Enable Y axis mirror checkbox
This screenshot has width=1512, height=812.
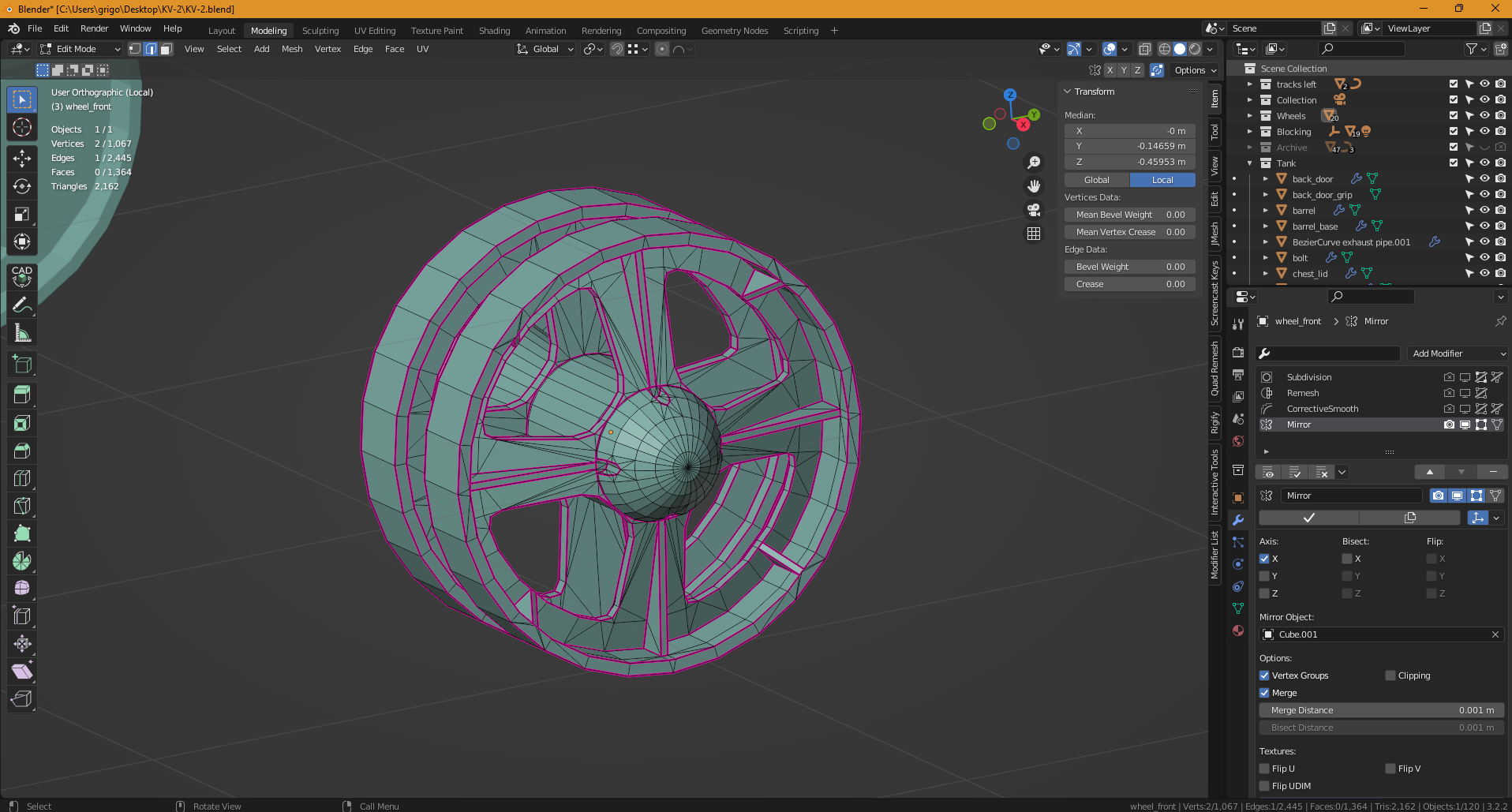pos(1264,576)
